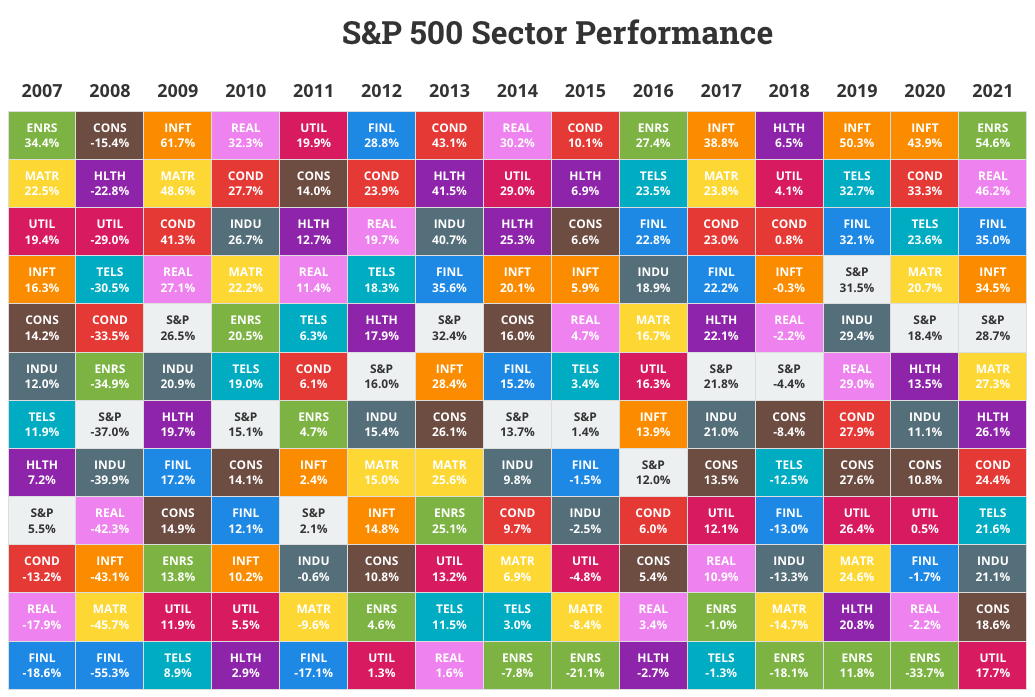Select the S&P -37.0% cell
The height and width of the screenshot is (697, 1035).
pos(109,424)
